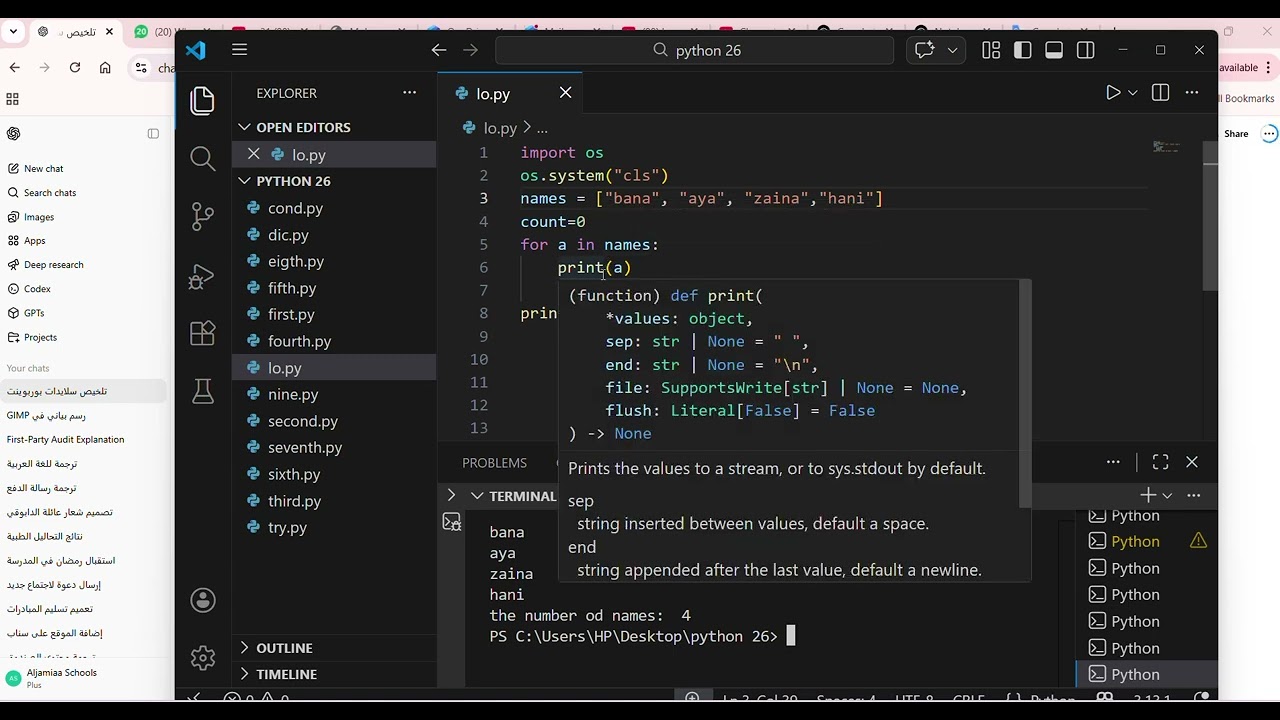Open the hamburger application menu
The height and width of the screenshot is (720, 1280).
(x=239, y=50)
